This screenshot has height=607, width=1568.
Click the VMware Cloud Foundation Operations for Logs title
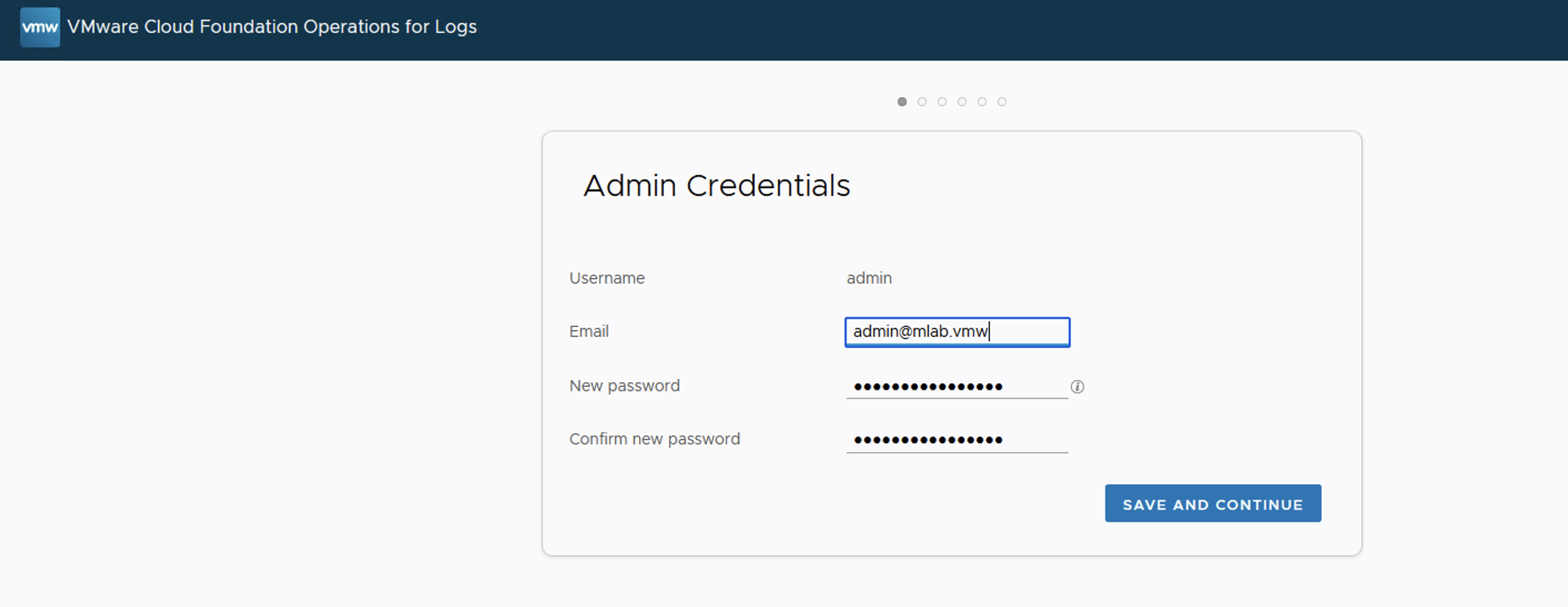[271, 27]
